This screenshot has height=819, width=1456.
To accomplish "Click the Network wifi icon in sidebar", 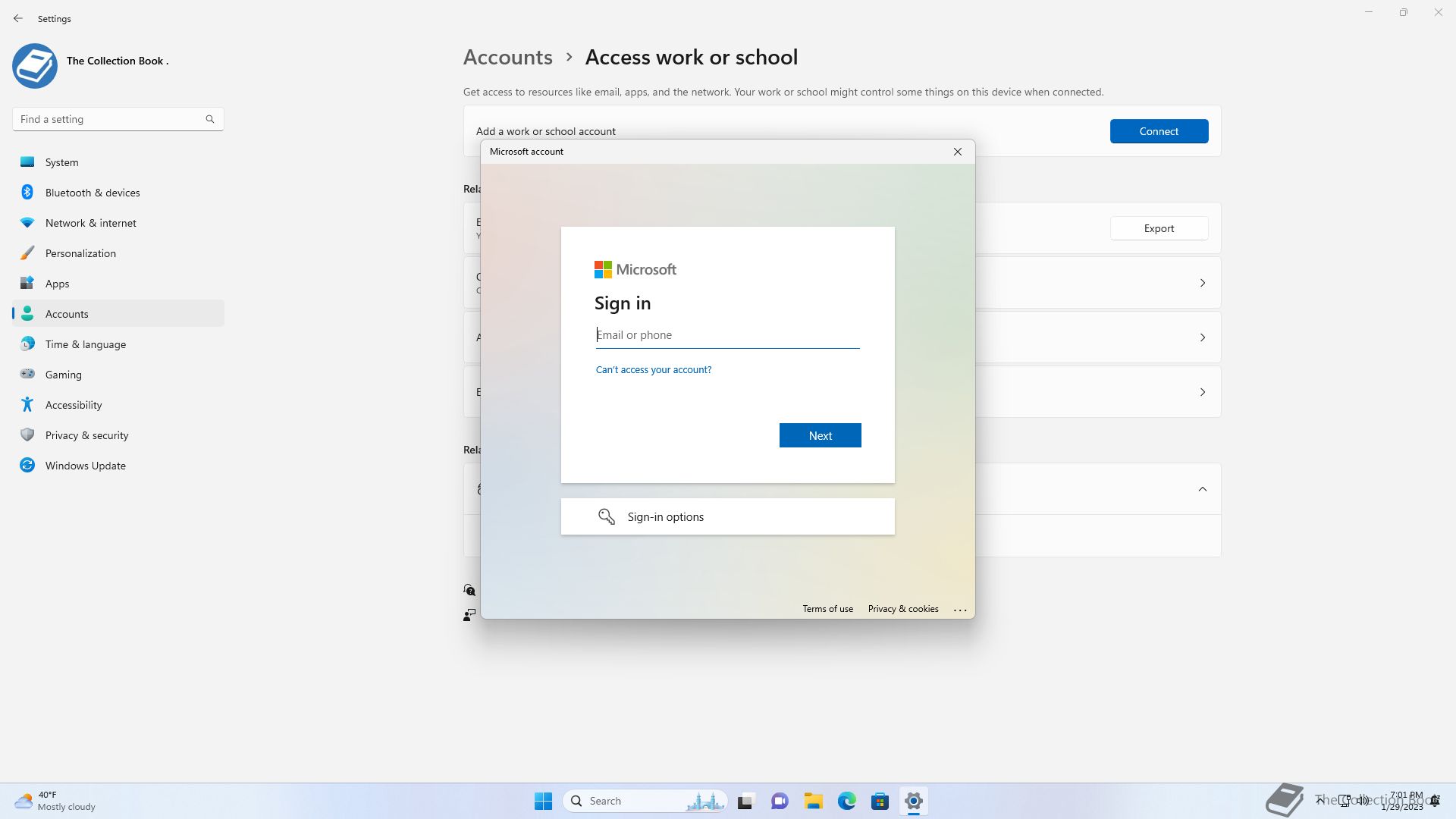I will pos(27,222).
